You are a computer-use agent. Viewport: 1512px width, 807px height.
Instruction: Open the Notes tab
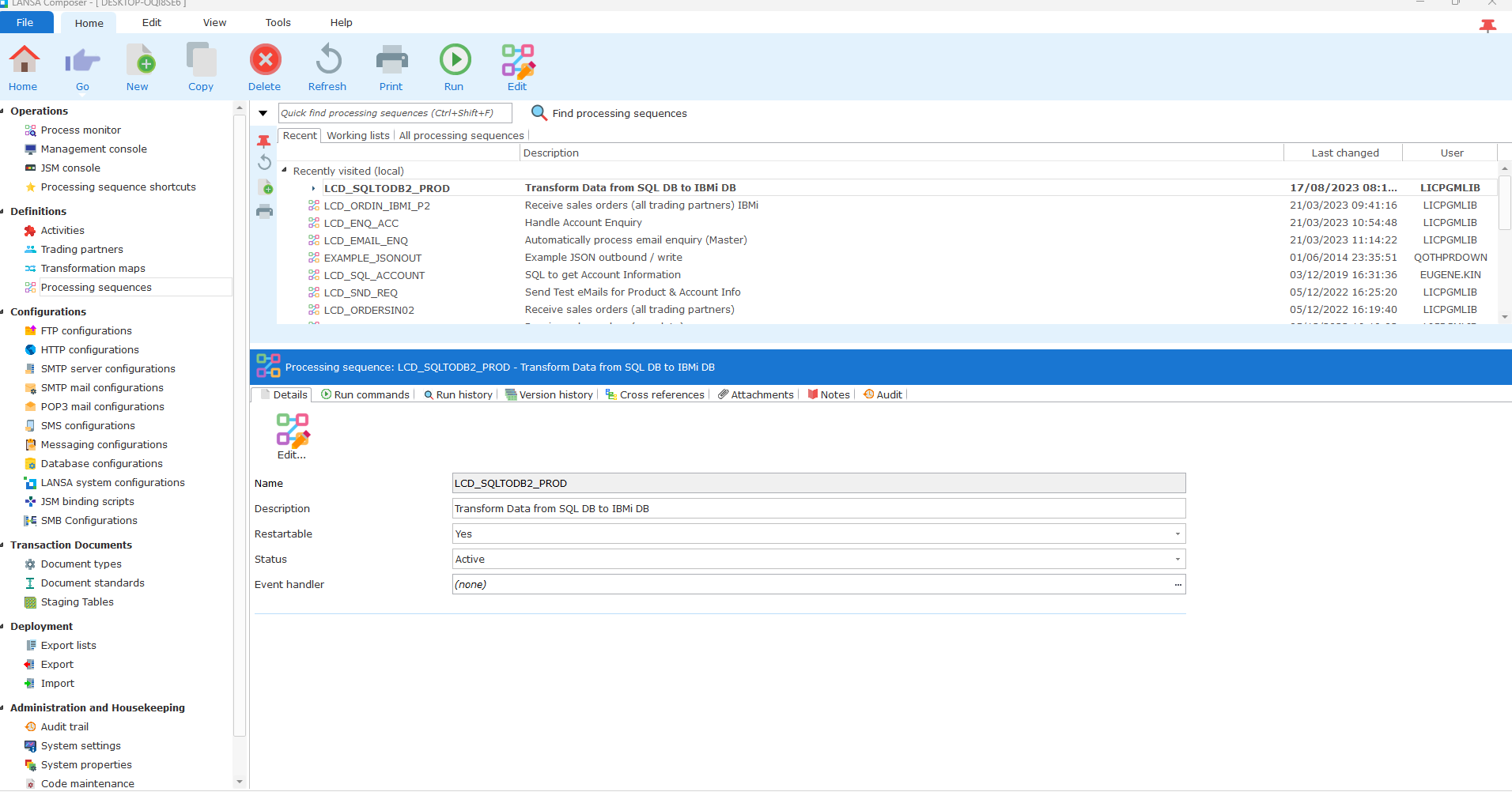[828, 394]
